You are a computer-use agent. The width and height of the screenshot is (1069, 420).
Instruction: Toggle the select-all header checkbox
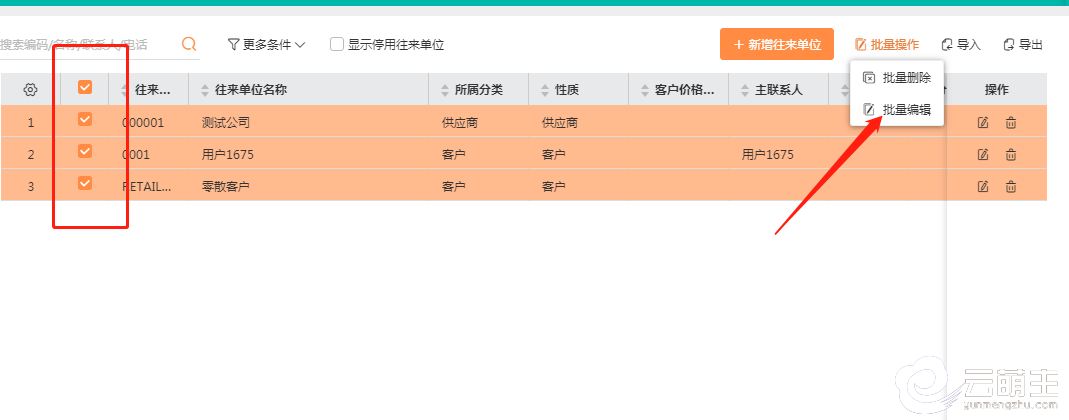click(x=85, y=88)
